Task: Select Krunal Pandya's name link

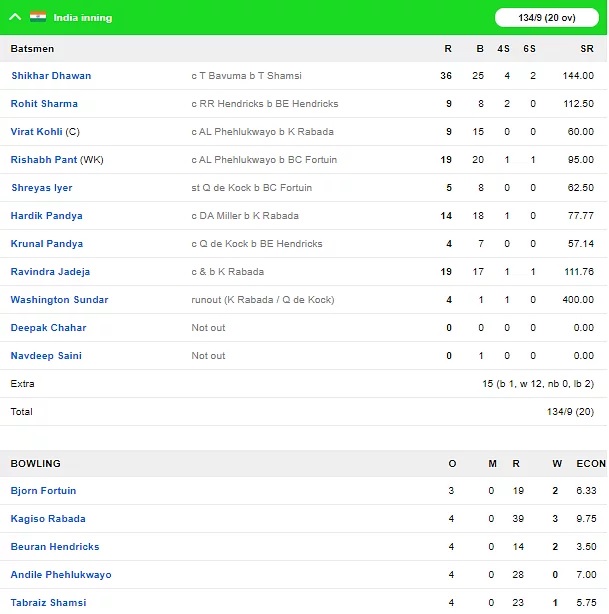Action: point(47,244)
